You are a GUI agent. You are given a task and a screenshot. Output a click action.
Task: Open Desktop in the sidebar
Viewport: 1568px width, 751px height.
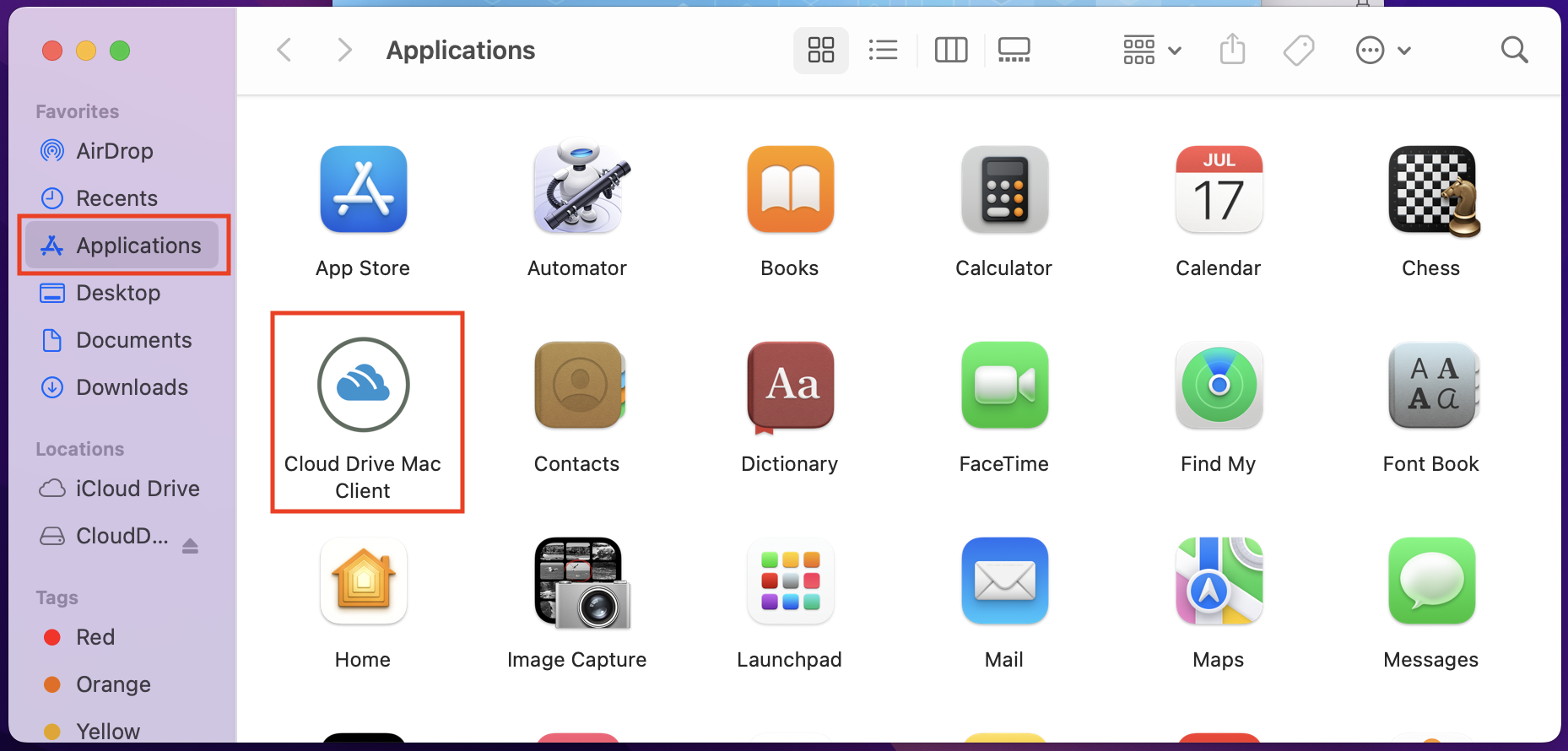pyautogui.click(x=122, y=293)
